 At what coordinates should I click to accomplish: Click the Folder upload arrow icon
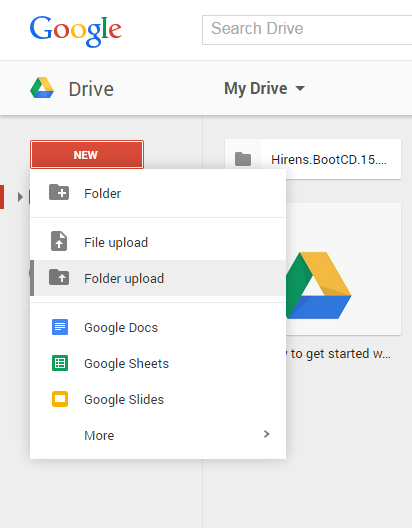[x=59, y=277]
